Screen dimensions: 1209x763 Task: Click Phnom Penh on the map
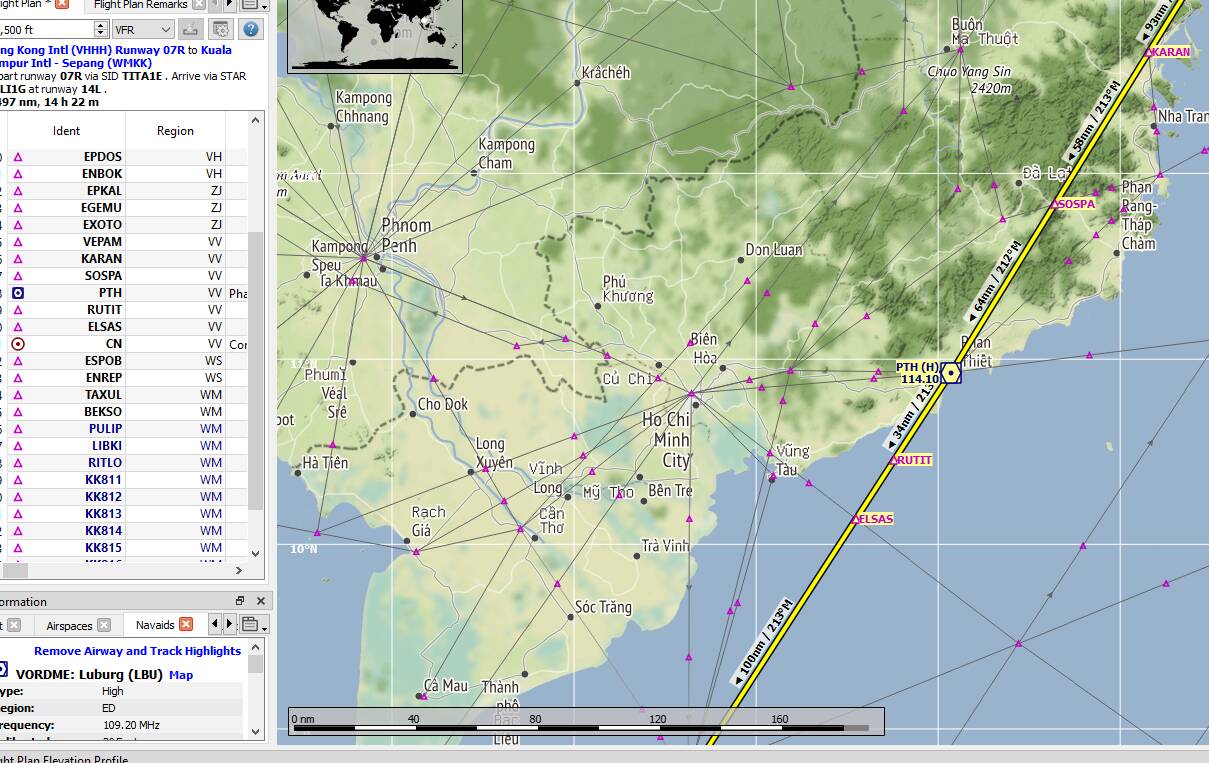[x=406, y=236]
